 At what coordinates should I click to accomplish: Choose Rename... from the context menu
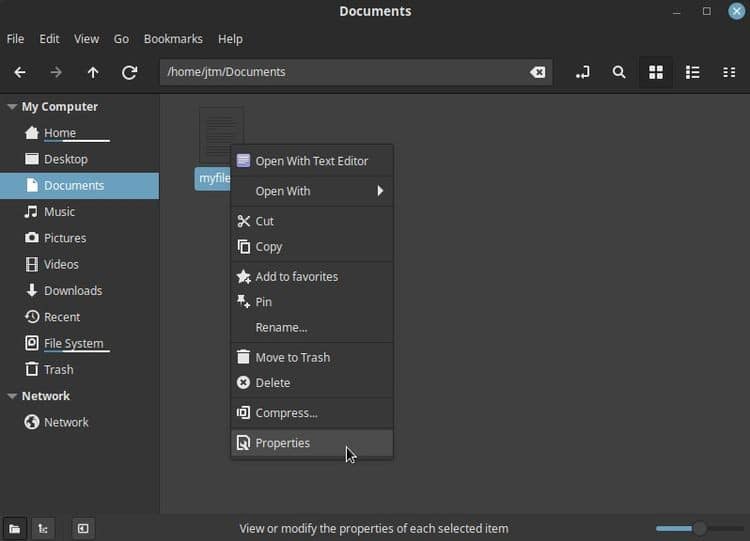[x=312, y=328]
